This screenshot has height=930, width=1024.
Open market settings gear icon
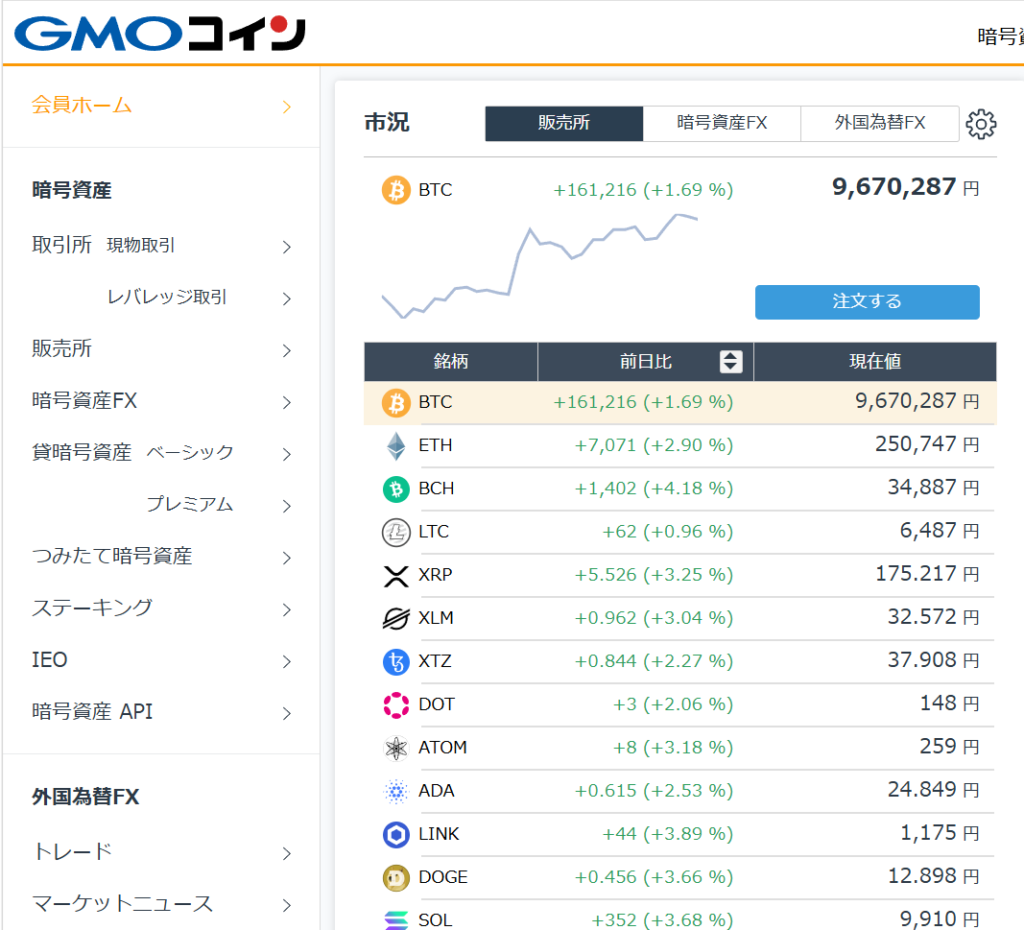tap(981, 123)
